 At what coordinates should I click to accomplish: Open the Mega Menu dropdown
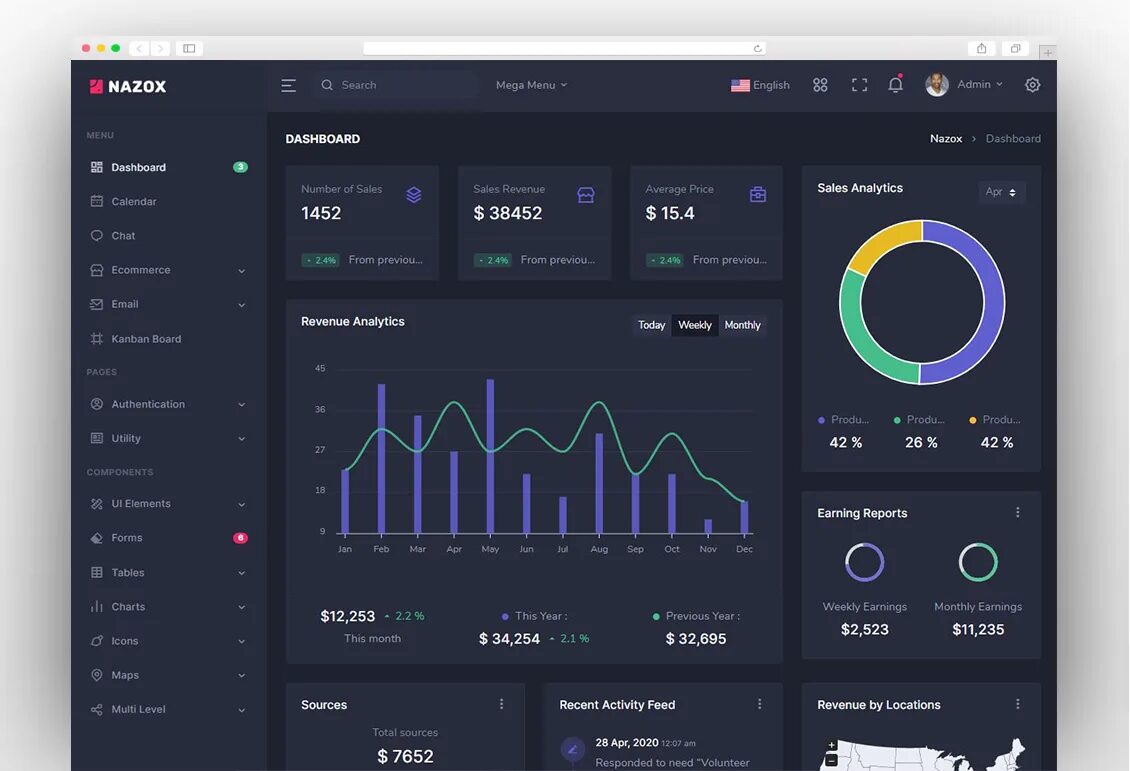click(531, 85)
